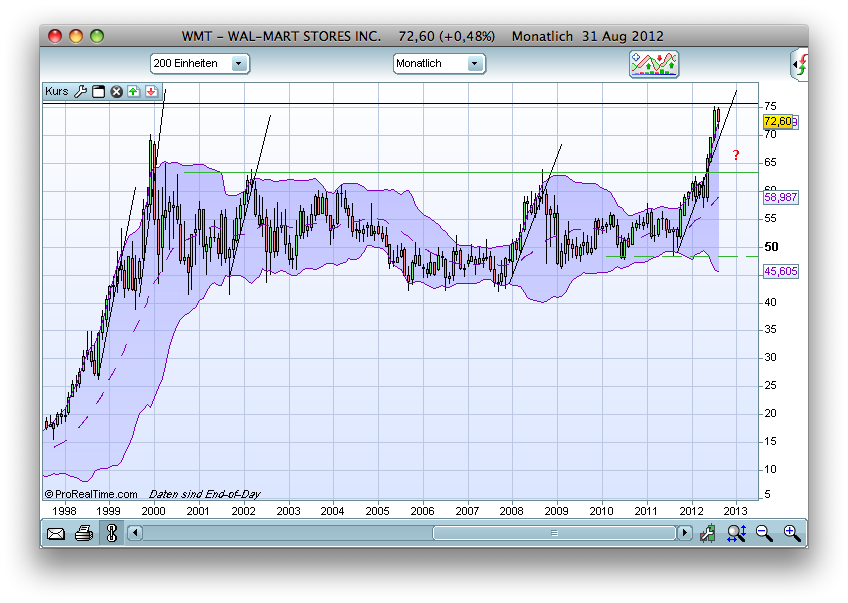This screenshot has height=603, width=848.
Task: Click the Kurs panel label
Action: (x=57, y=91)
